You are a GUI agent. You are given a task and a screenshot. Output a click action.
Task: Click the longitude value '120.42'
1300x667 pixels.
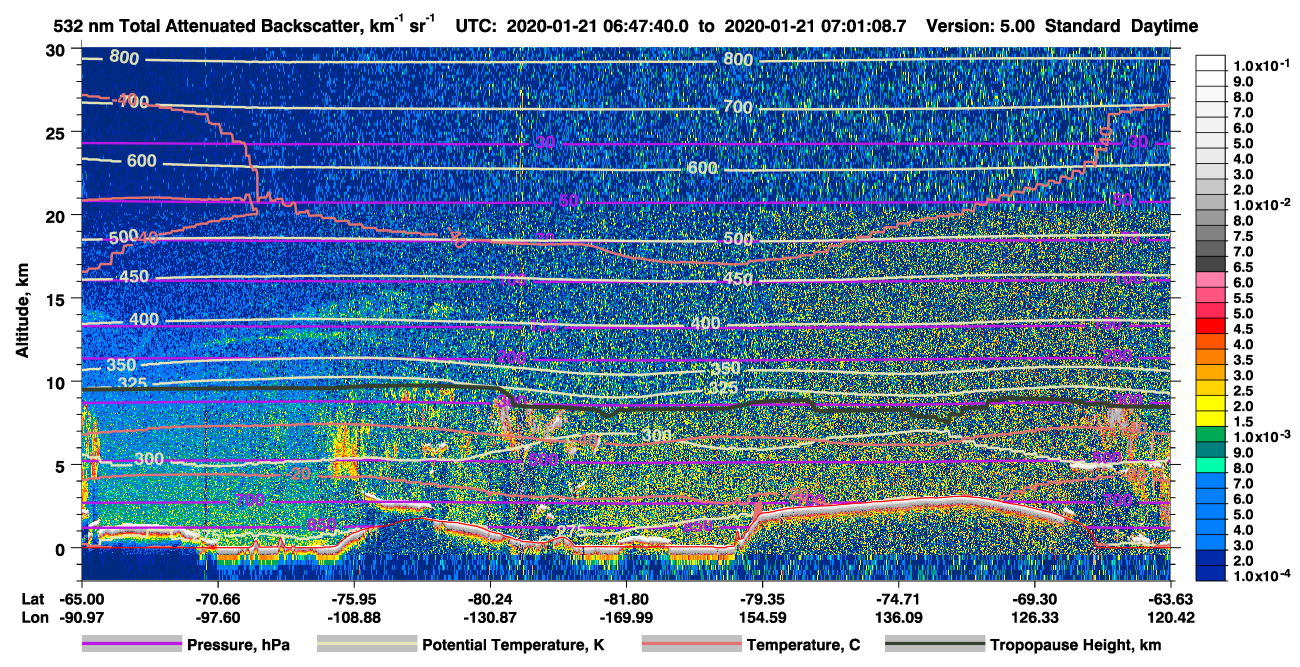click(1171, 617)
